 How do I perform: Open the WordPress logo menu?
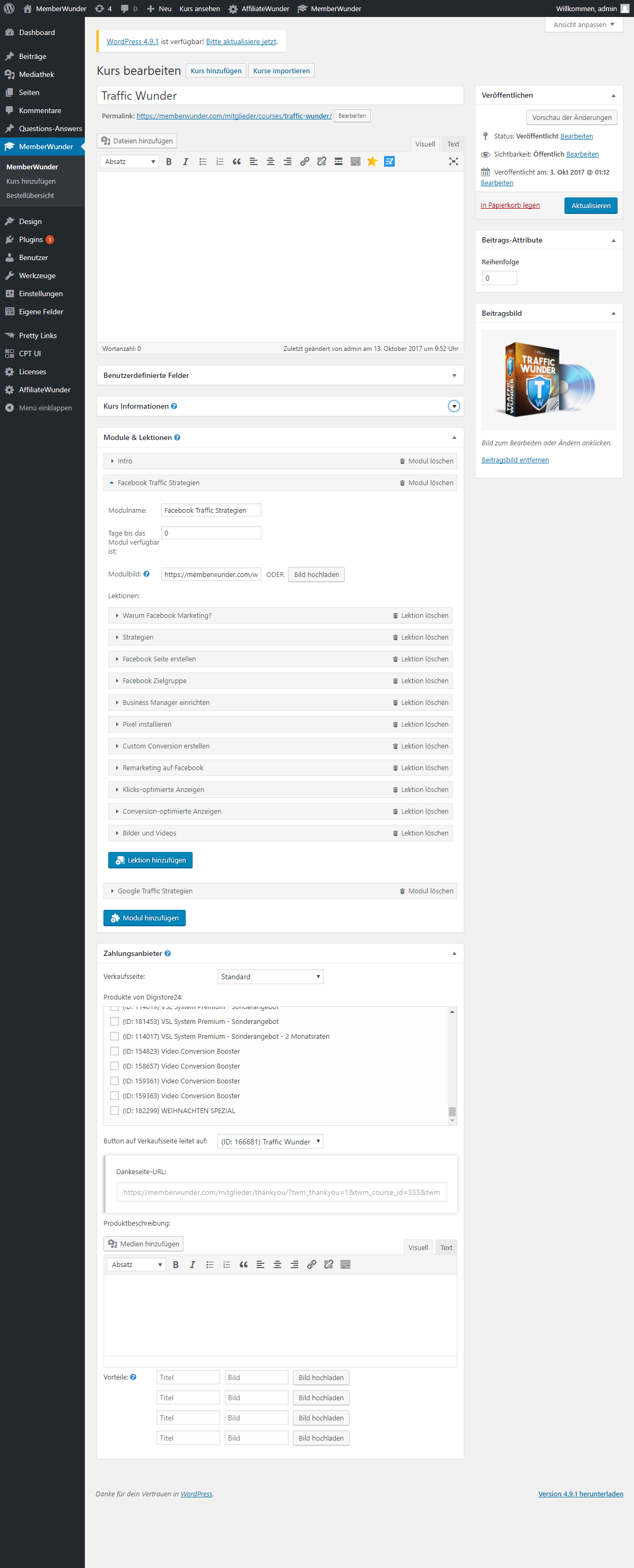coord(9,8)
